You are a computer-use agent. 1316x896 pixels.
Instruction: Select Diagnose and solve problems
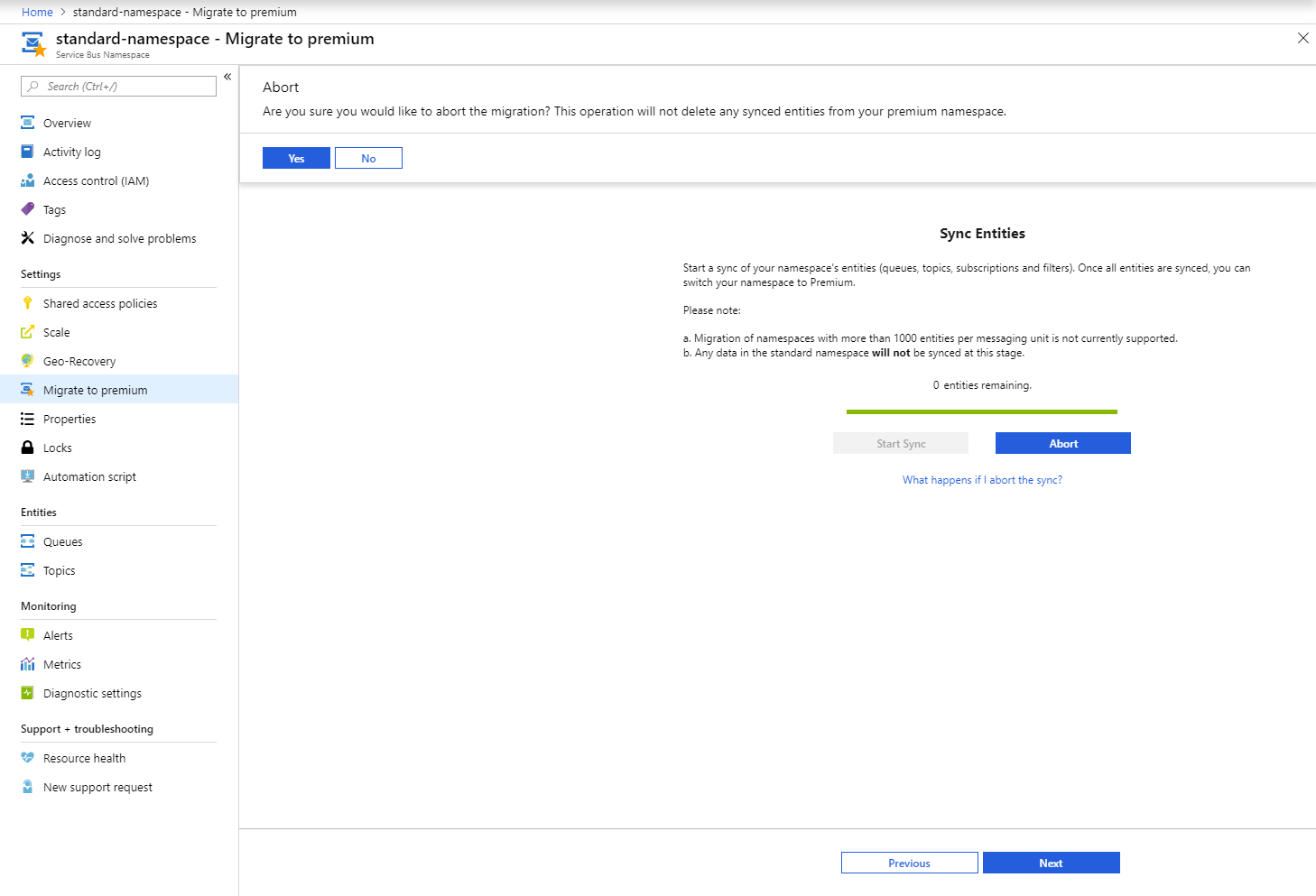(x=119, y=238)
